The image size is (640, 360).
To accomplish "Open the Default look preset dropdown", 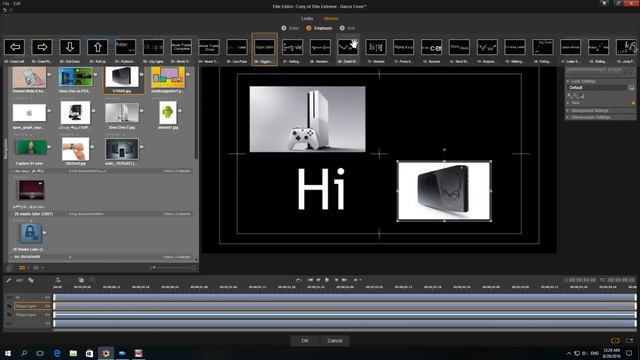I will pyautogui.click(x=597, y=88).
